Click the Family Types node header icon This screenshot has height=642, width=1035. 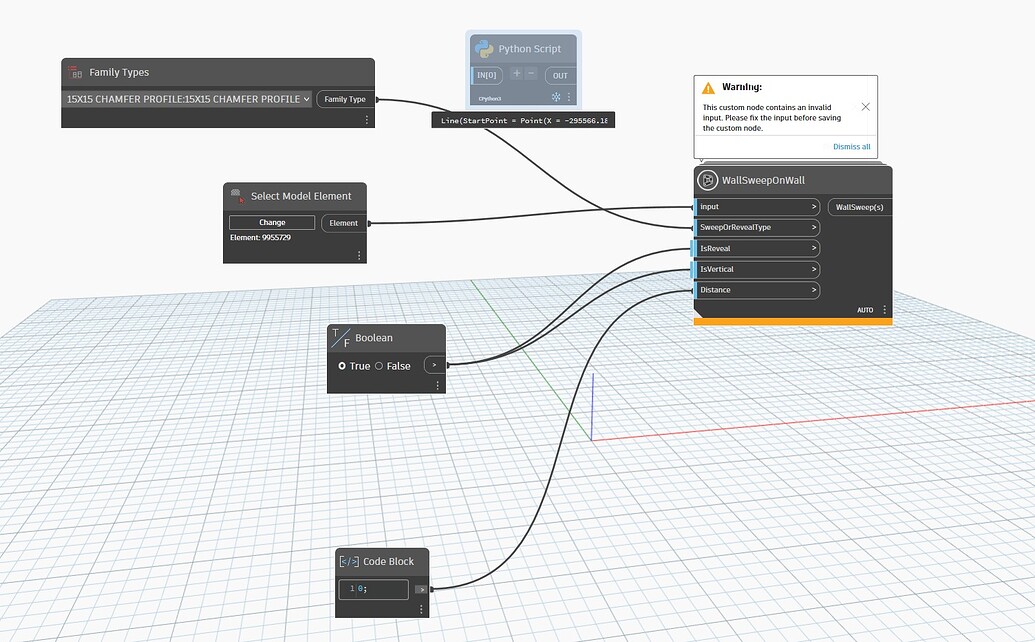[75, 72]
